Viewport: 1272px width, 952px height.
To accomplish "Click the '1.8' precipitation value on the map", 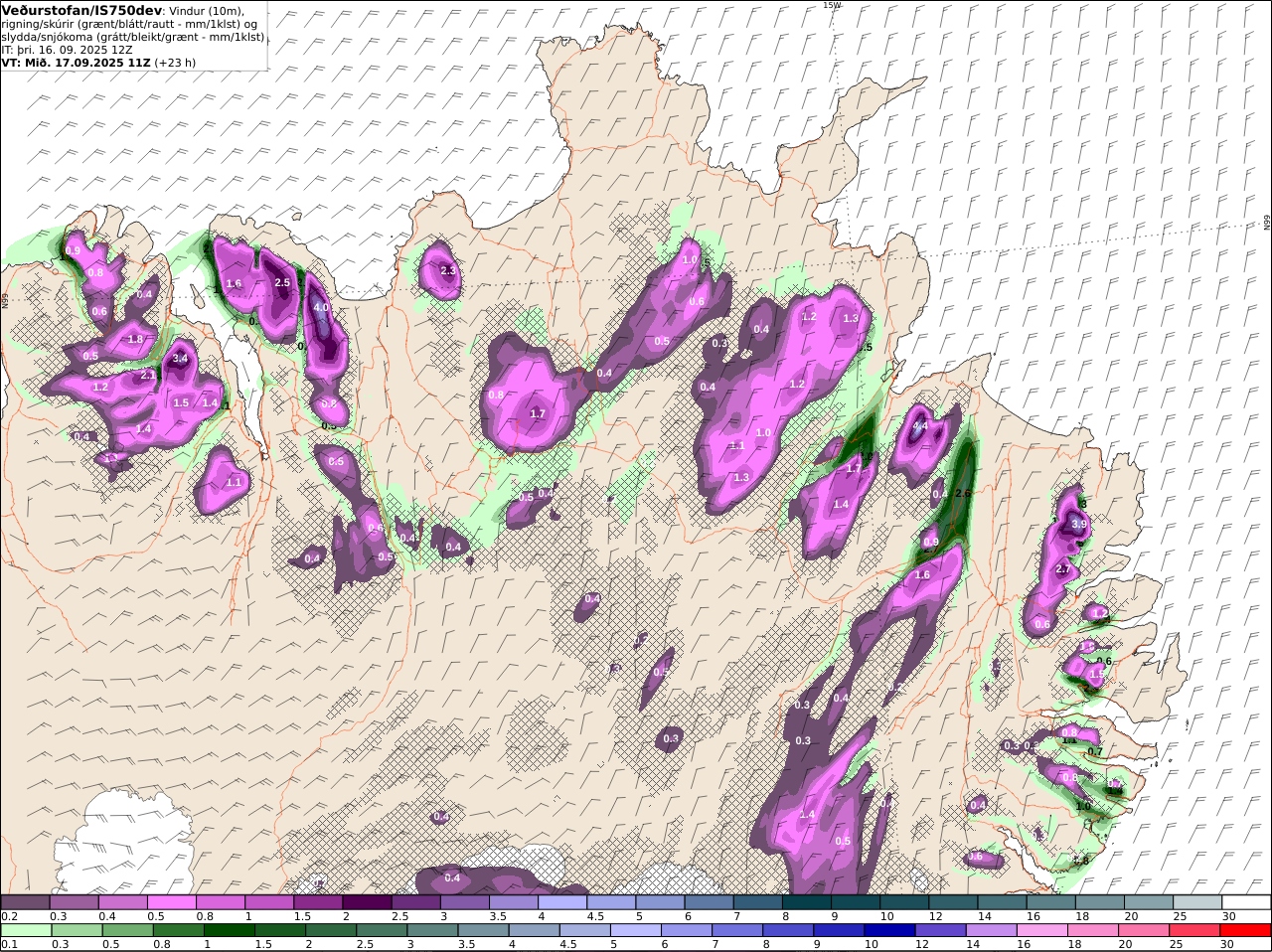I will tap(136, 339).
